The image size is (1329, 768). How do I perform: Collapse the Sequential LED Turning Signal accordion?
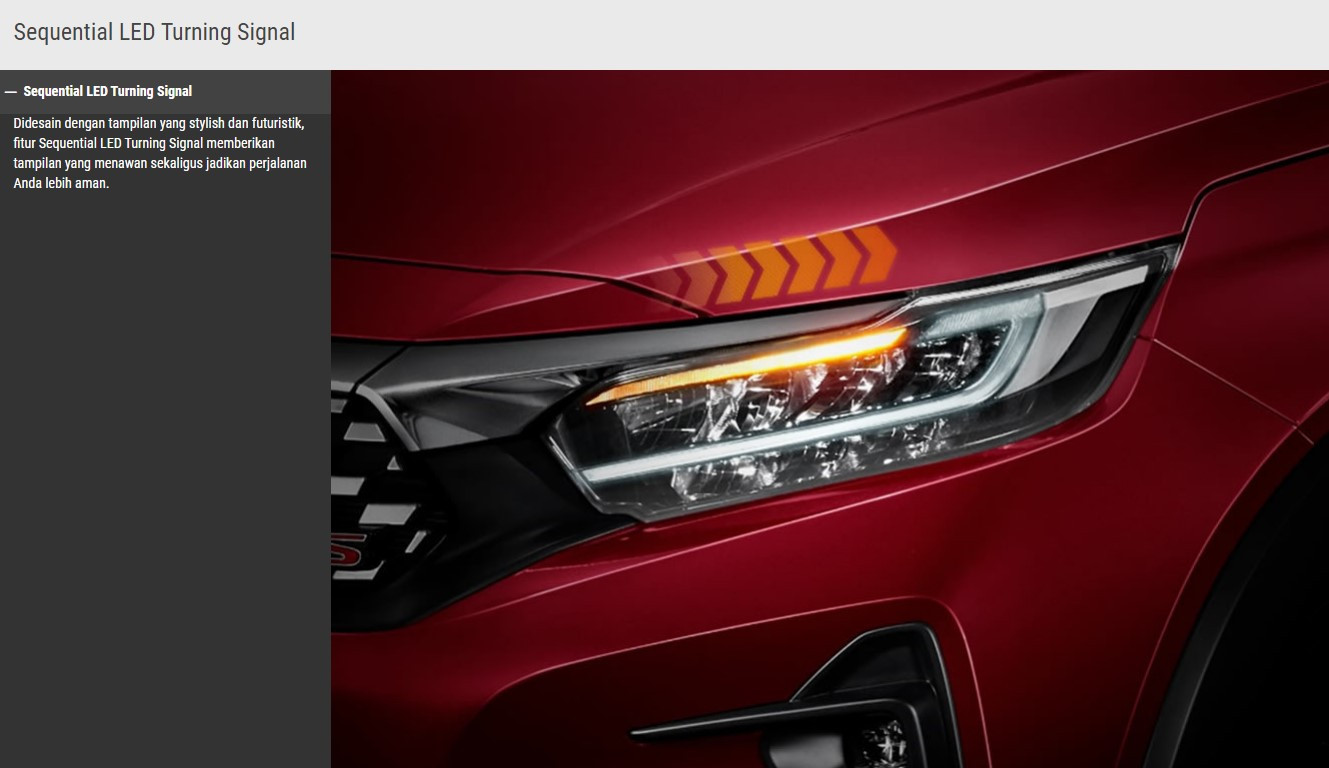pos(165,91)
